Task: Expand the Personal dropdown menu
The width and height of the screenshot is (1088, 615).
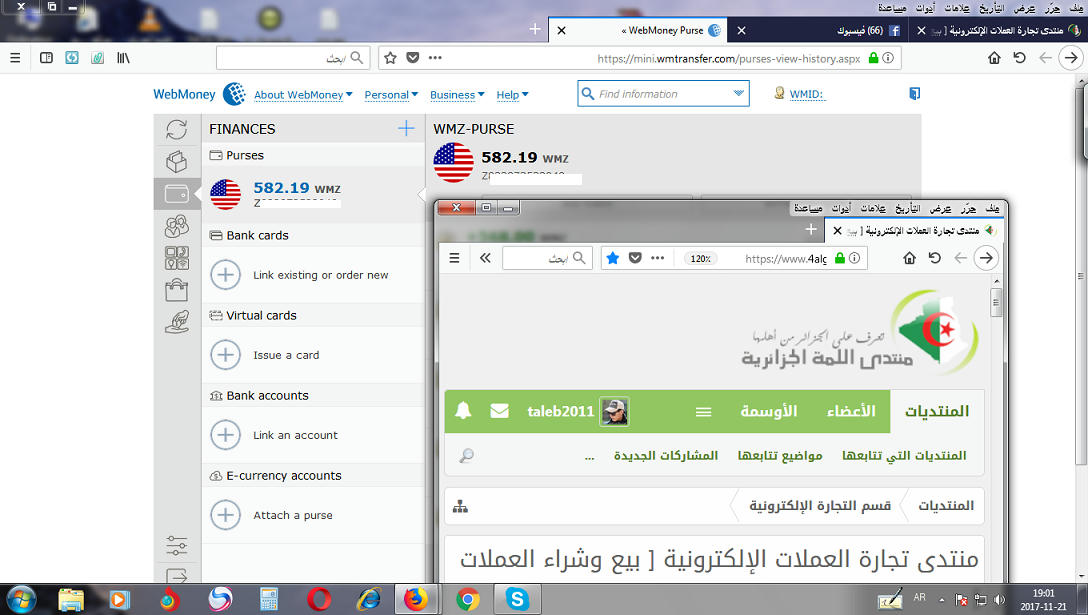Action: 392,95
